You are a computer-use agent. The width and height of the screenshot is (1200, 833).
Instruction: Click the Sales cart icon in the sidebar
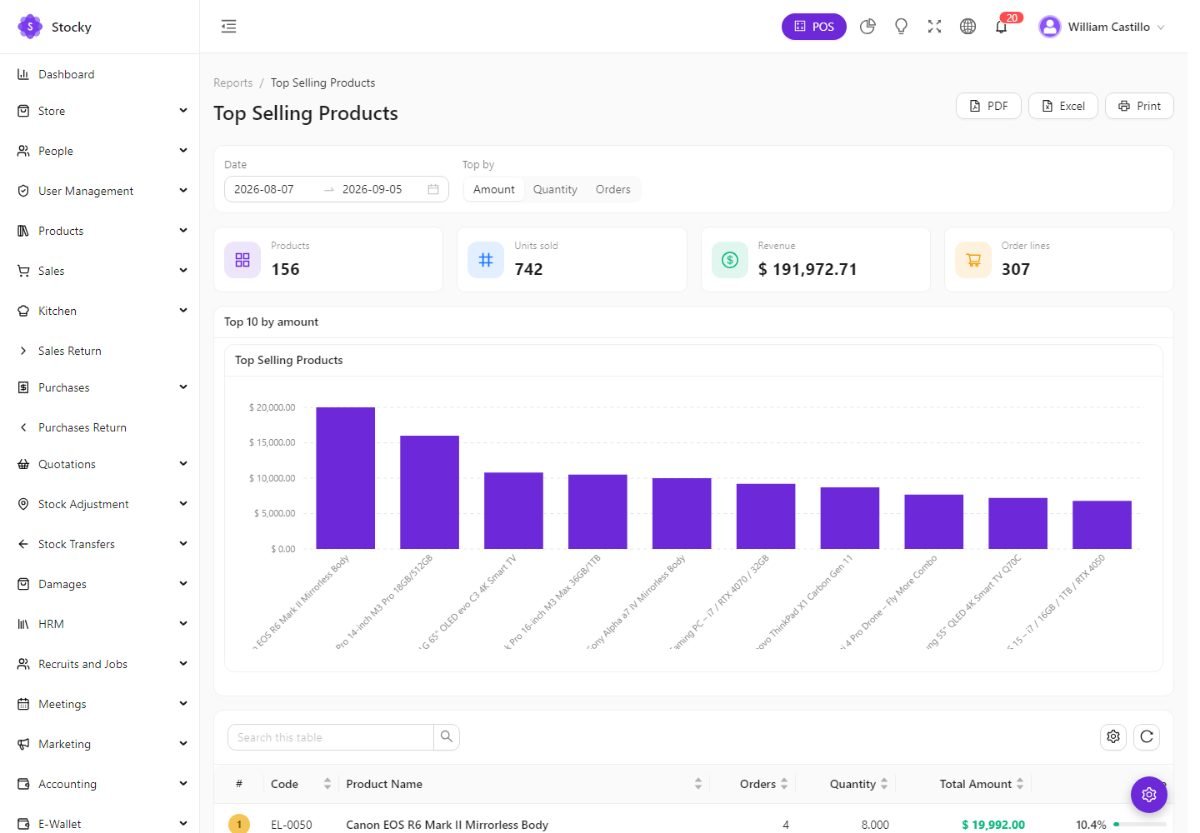pos(23,271)
